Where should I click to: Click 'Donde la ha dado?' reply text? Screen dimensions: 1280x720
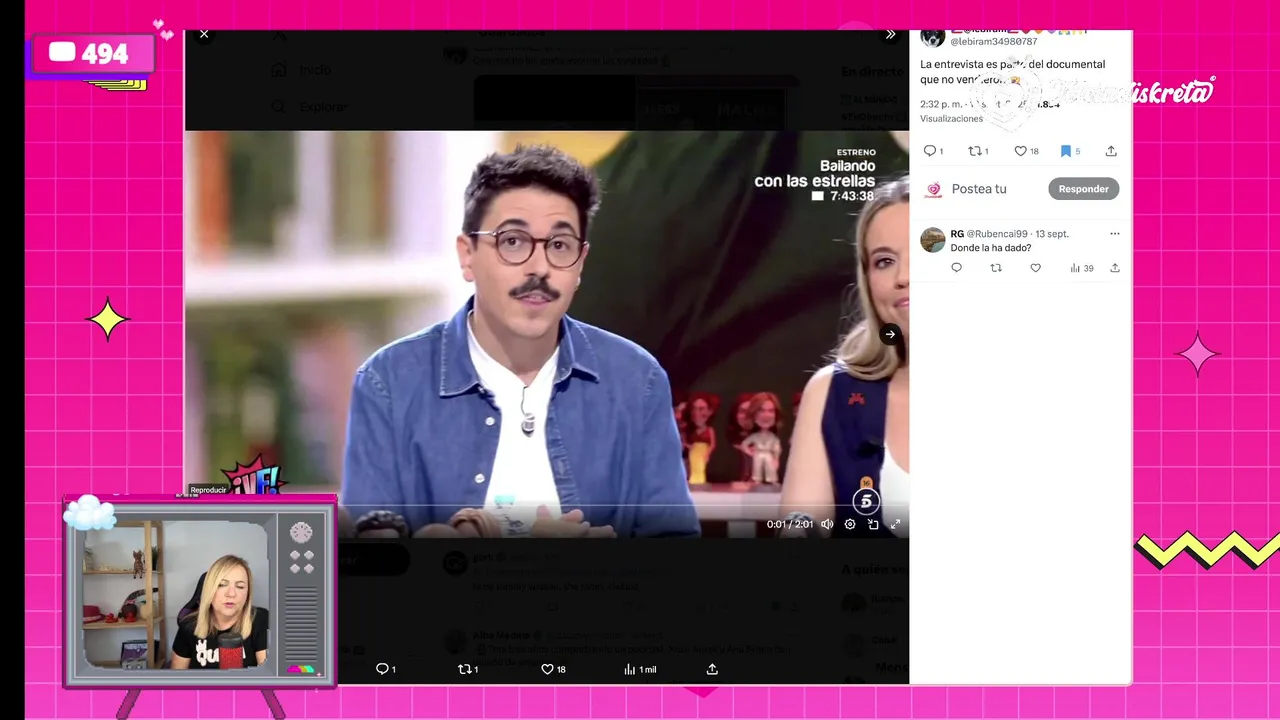[x=990, y=248]
